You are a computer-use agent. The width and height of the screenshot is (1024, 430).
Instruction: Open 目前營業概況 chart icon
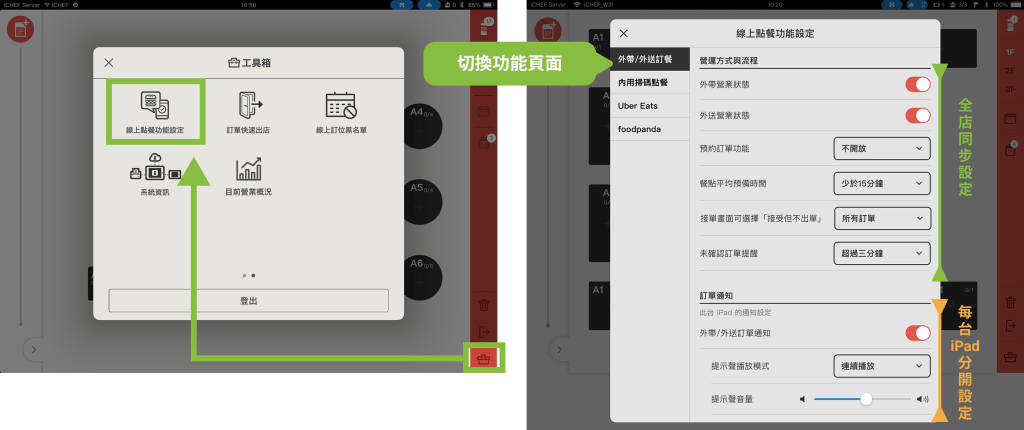pyautogui.click(x=248, y=174)
